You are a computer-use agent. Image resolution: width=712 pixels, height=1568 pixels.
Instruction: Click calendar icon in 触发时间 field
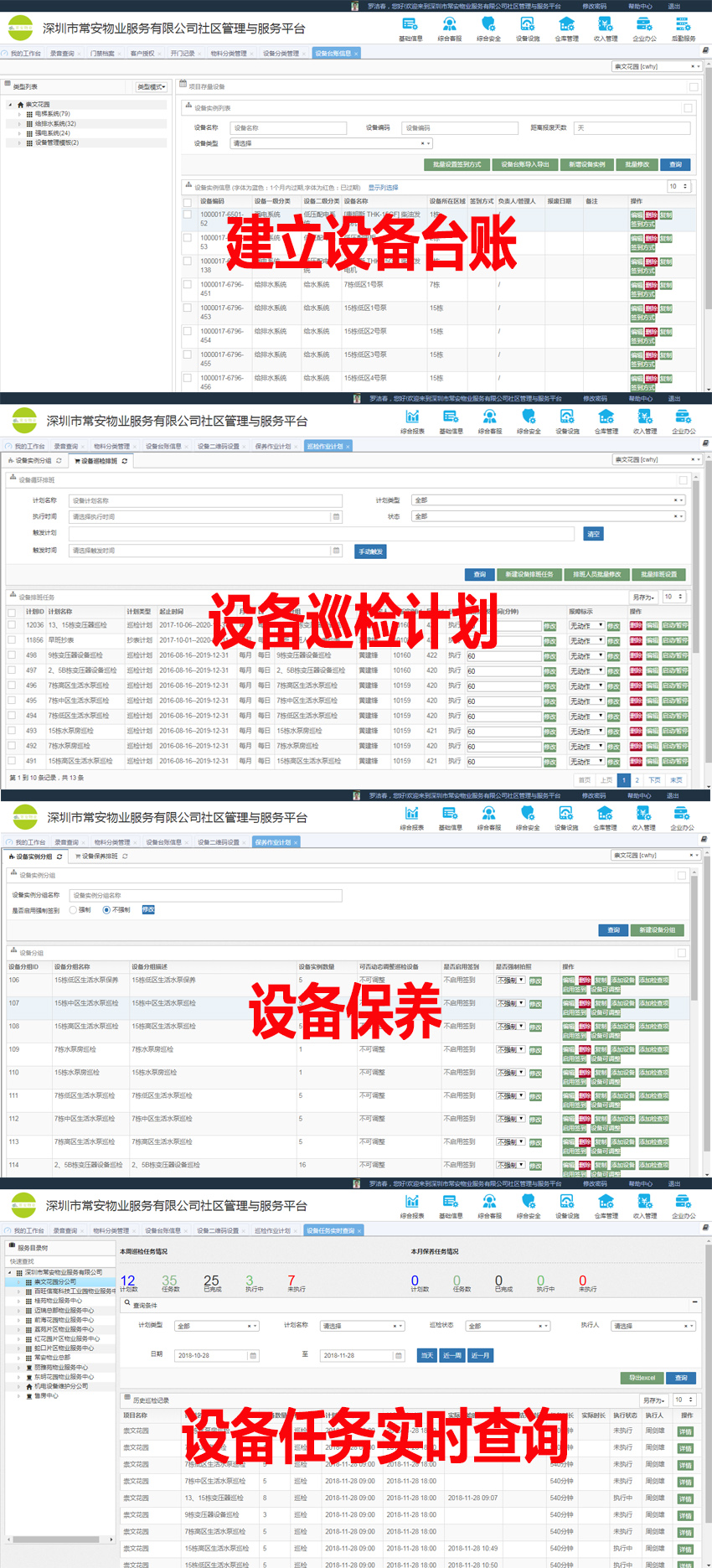[x=337, y=551]
